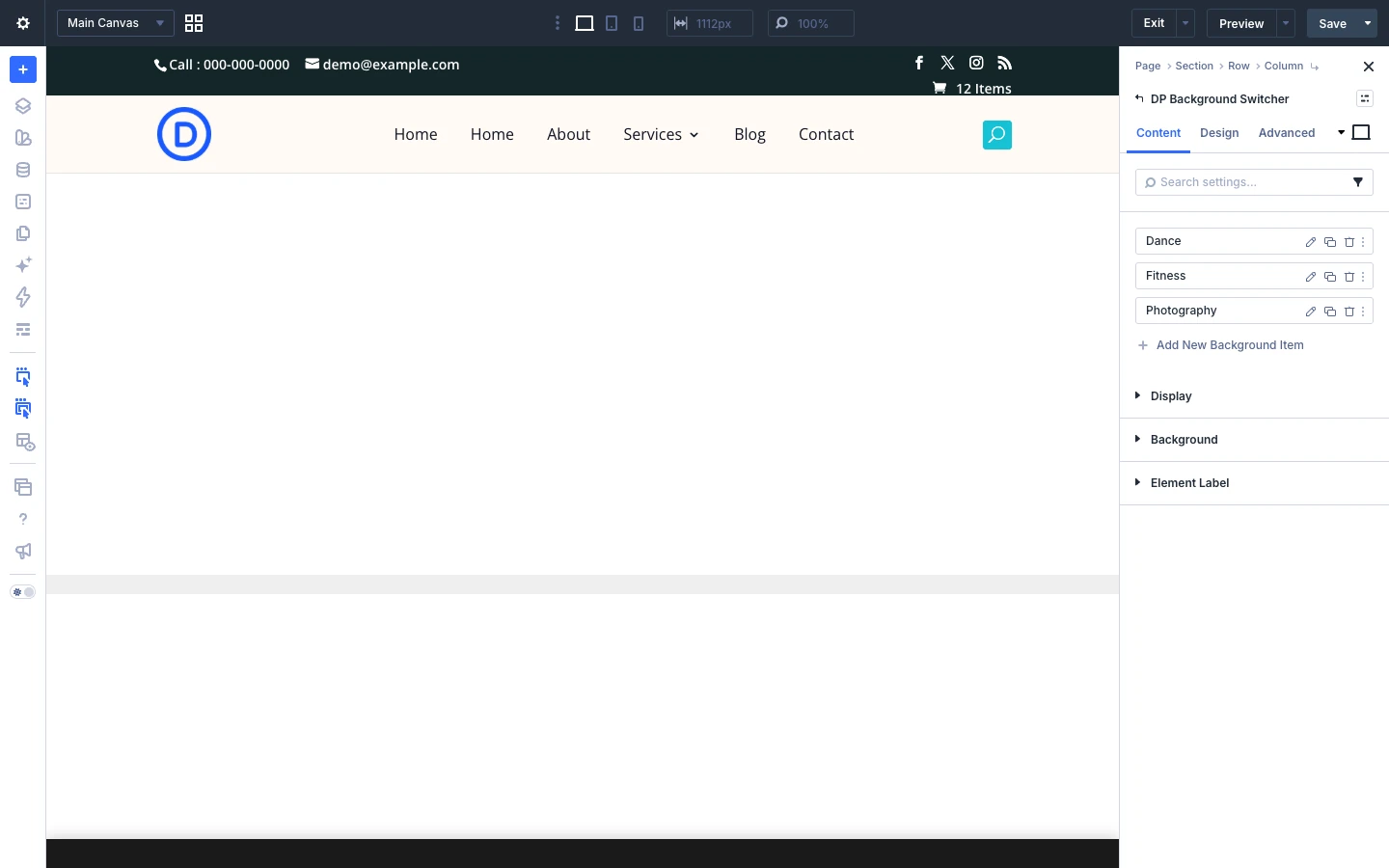Click the blue add element plus button

[23, 69]
